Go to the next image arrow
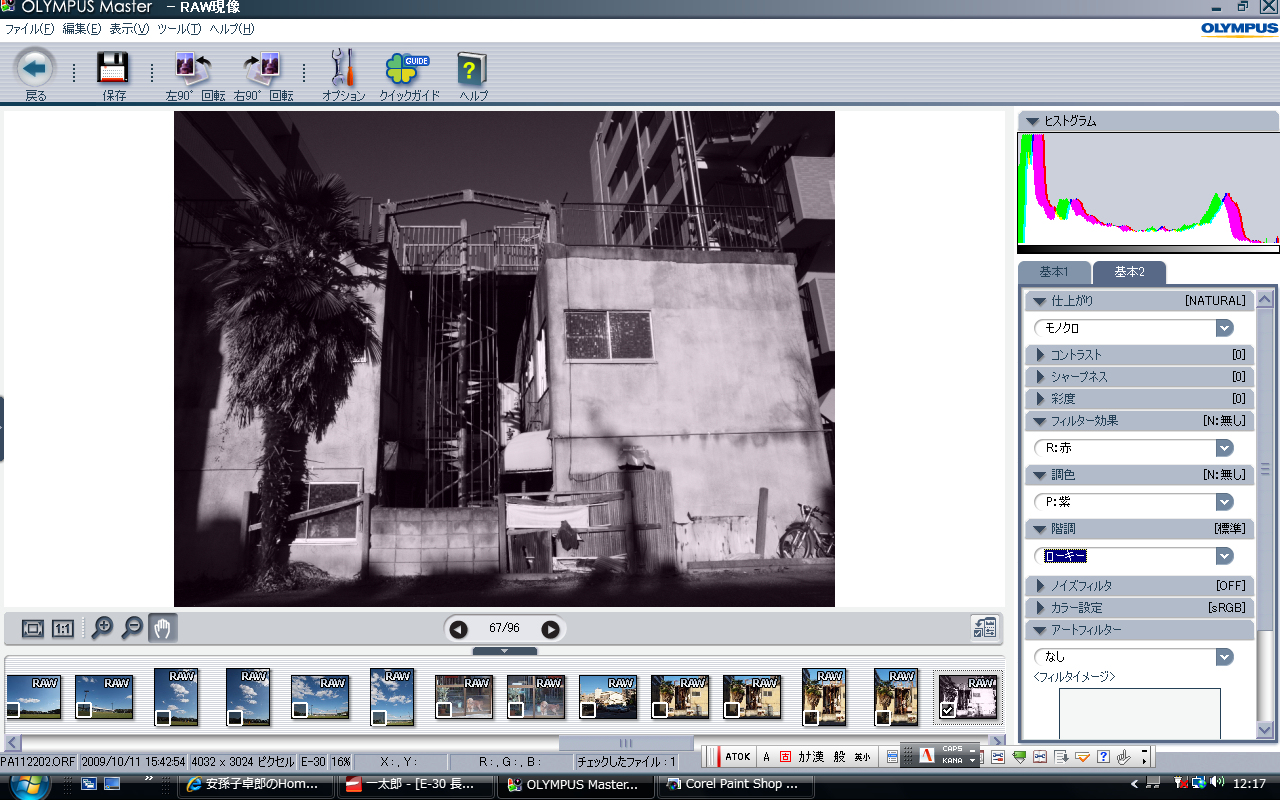1280x800 pixels. [x=550, y=629]
